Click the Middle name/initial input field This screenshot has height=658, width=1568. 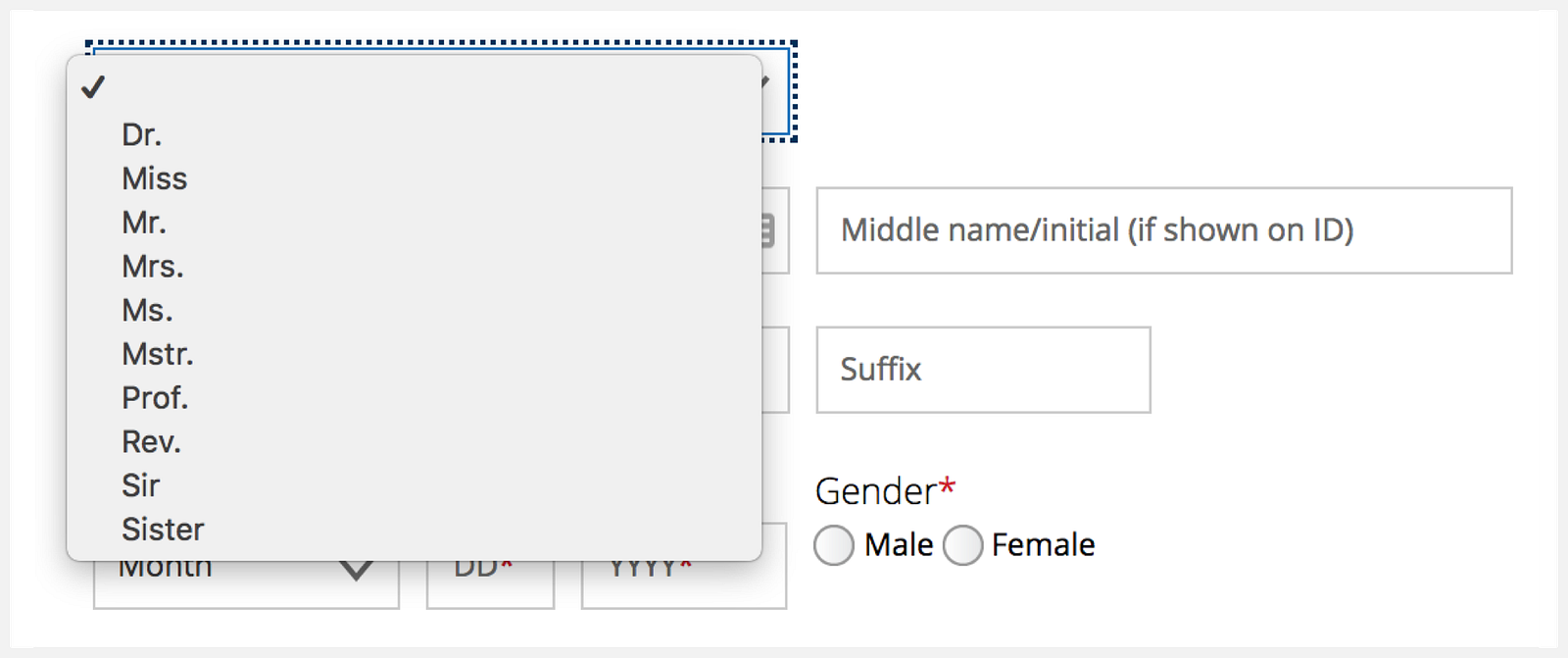[x=1163, y=230]
